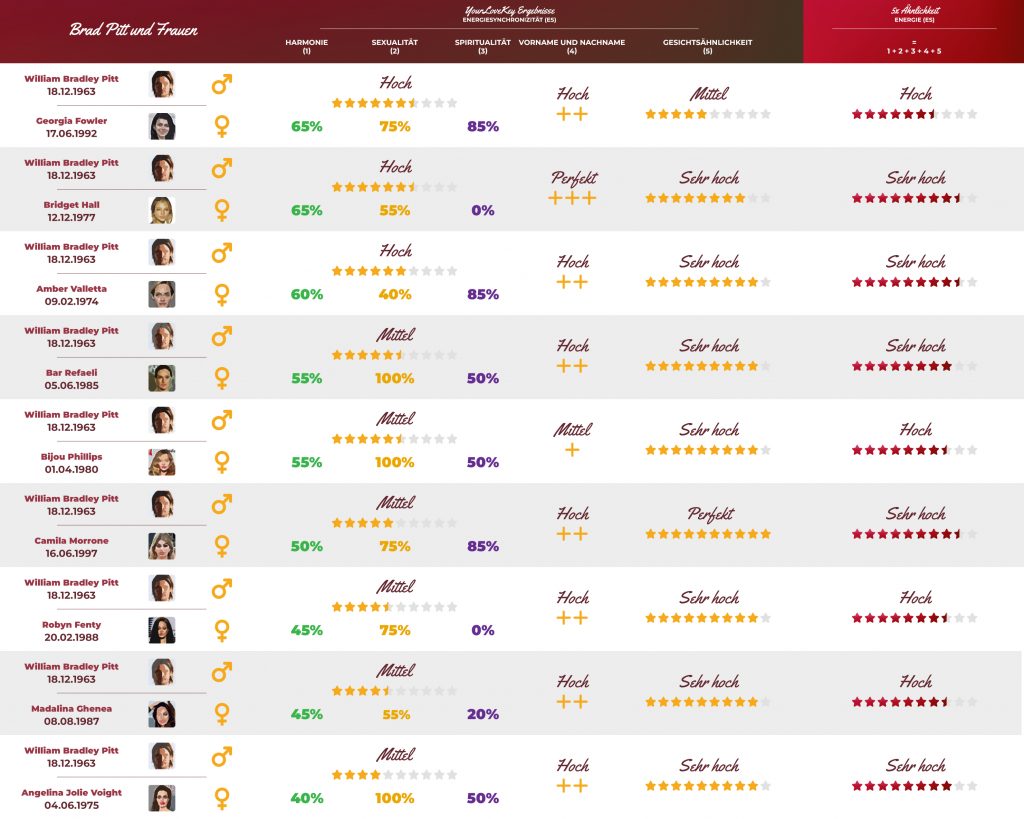The width and height of the screenshot is (1024, 819).
Task: Click the Perfekt face similarity star rating
Action: [x=708, y=534]
